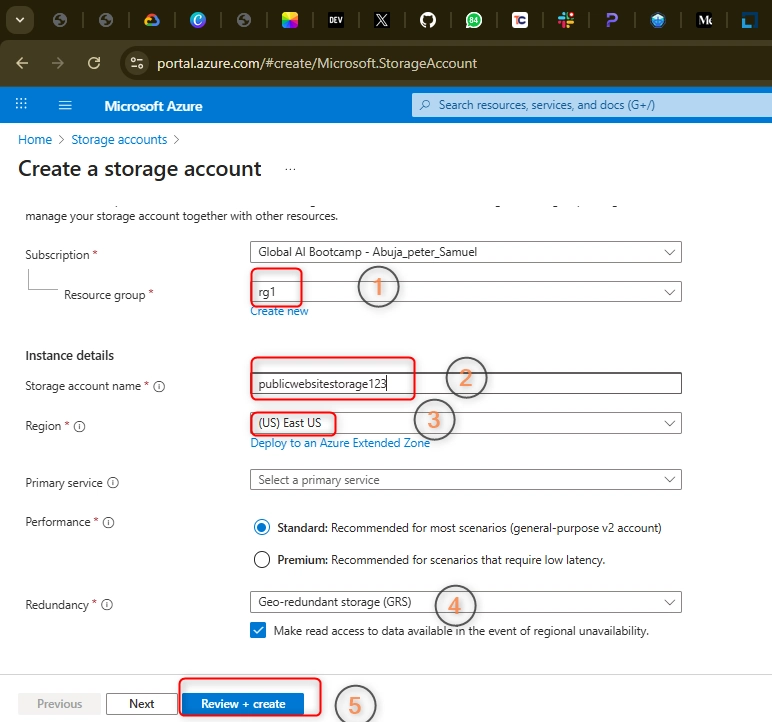
Task: Click the Create a storage account heading
Action: pos(140,169)
